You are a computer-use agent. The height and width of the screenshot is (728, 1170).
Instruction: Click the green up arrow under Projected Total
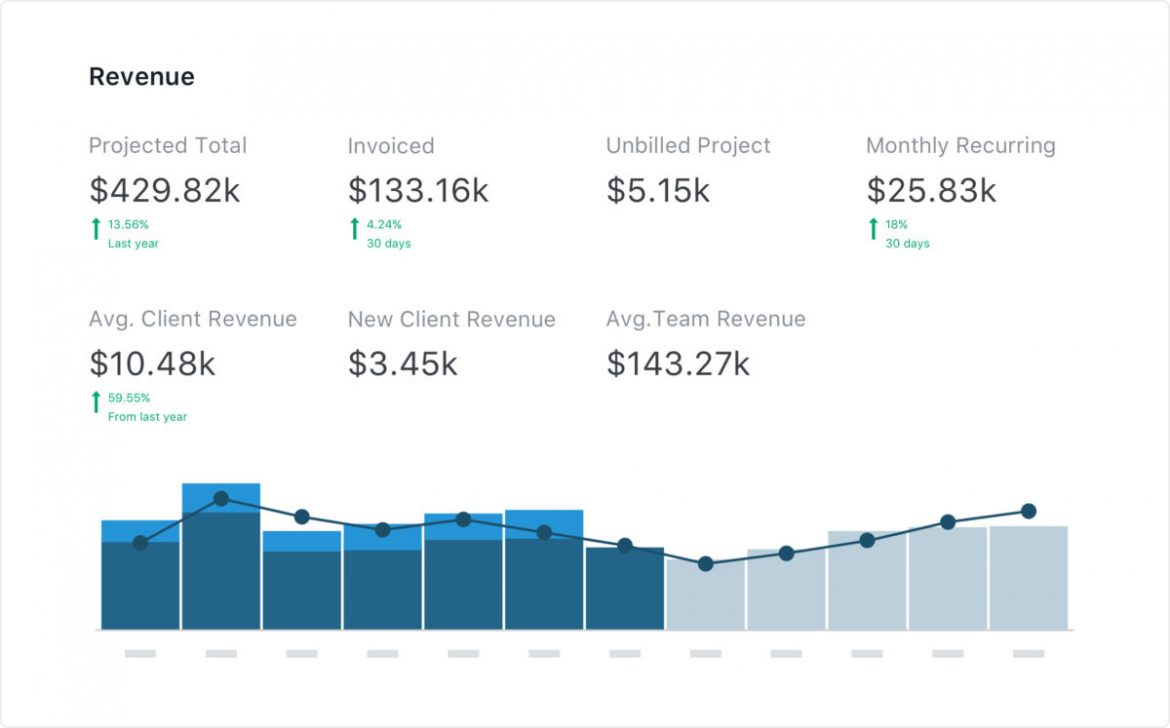coord(96,229)
